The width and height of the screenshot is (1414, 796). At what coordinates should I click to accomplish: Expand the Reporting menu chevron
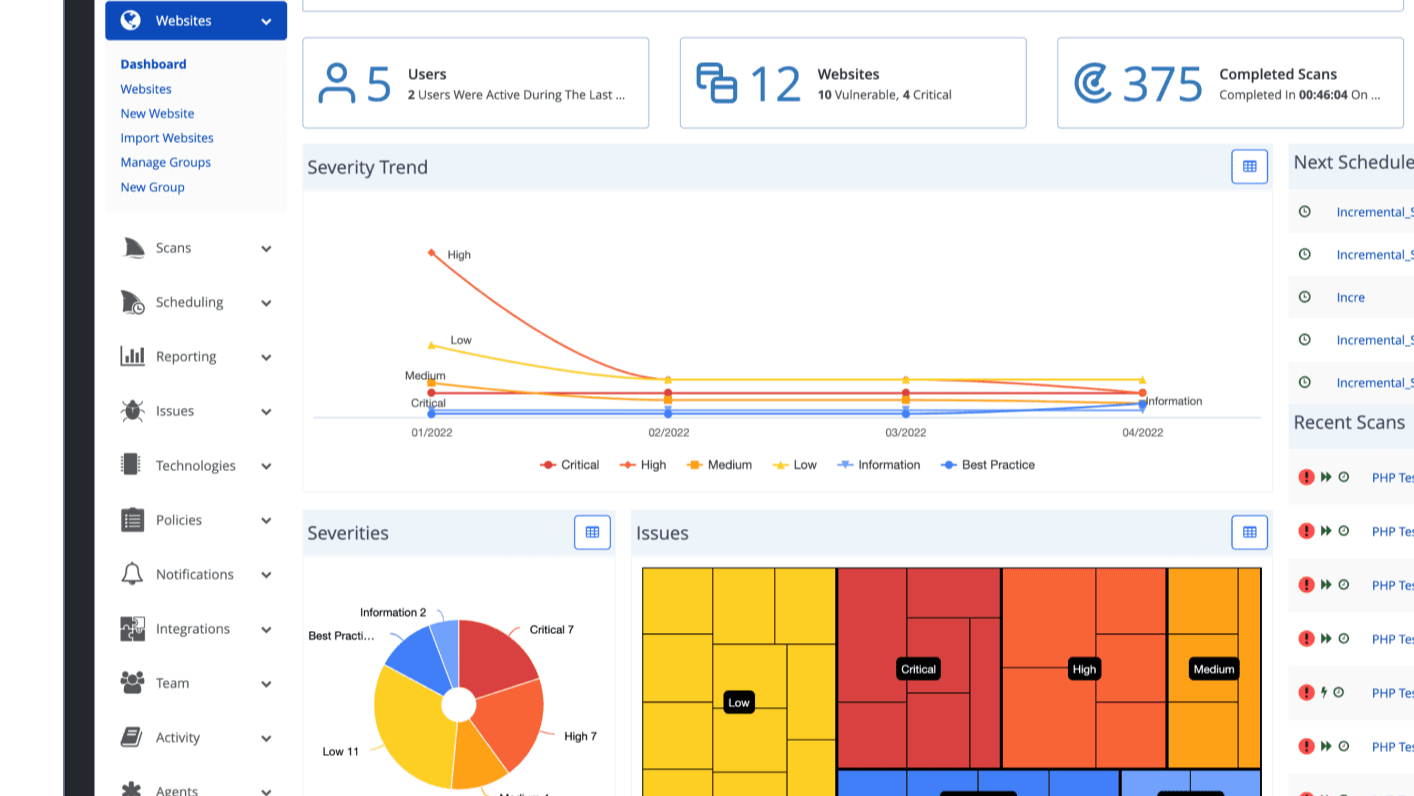266,357
